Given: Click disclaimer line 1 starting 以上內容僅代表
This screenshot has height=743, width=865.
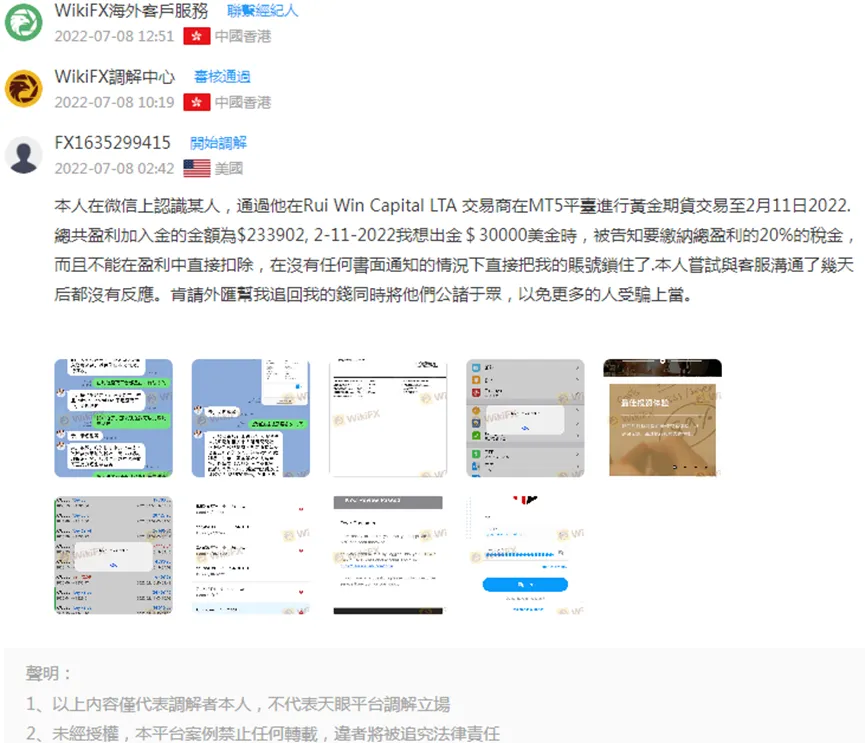Looking at the screenshot, I should coord(238,704).
